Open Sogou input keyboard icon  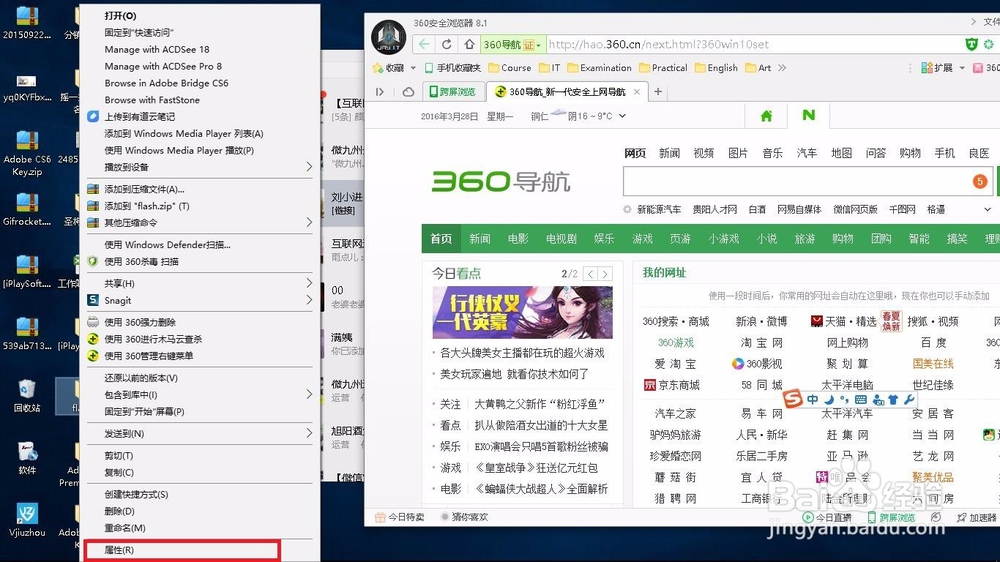click(x=860, y=399)
